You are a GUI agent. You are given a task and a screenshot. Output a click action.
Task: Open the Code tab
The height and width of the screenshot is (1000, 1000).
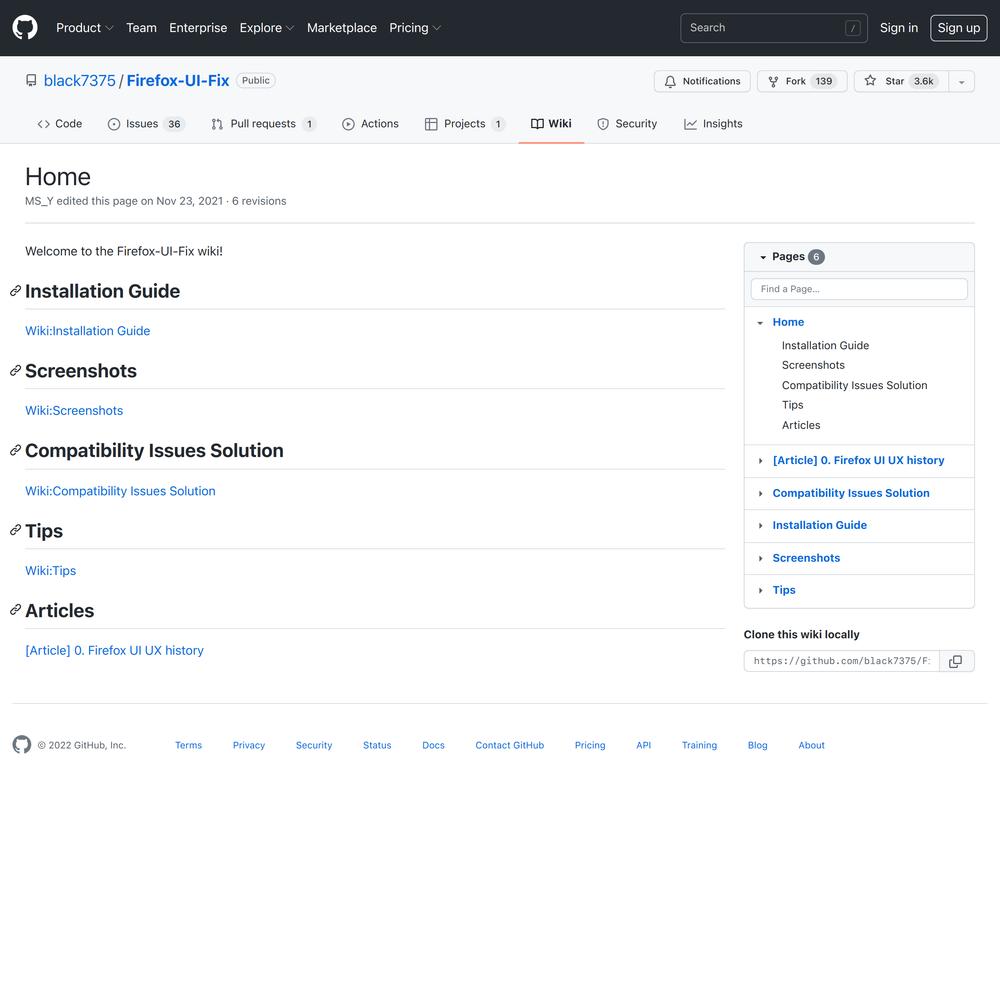pos(60,124)
